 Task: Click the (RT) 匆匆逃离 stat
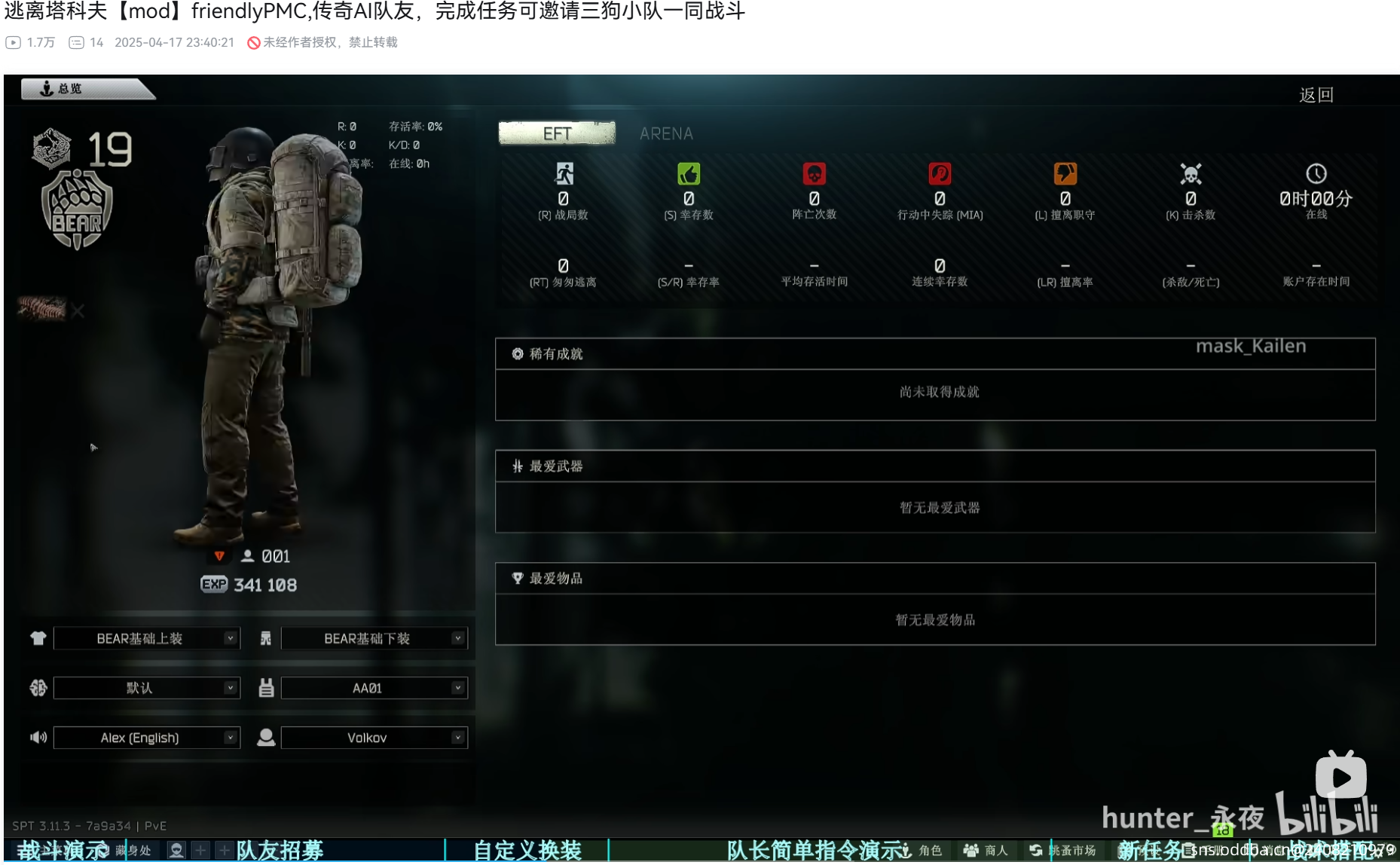pyautogui.click(x=563, y=274)
